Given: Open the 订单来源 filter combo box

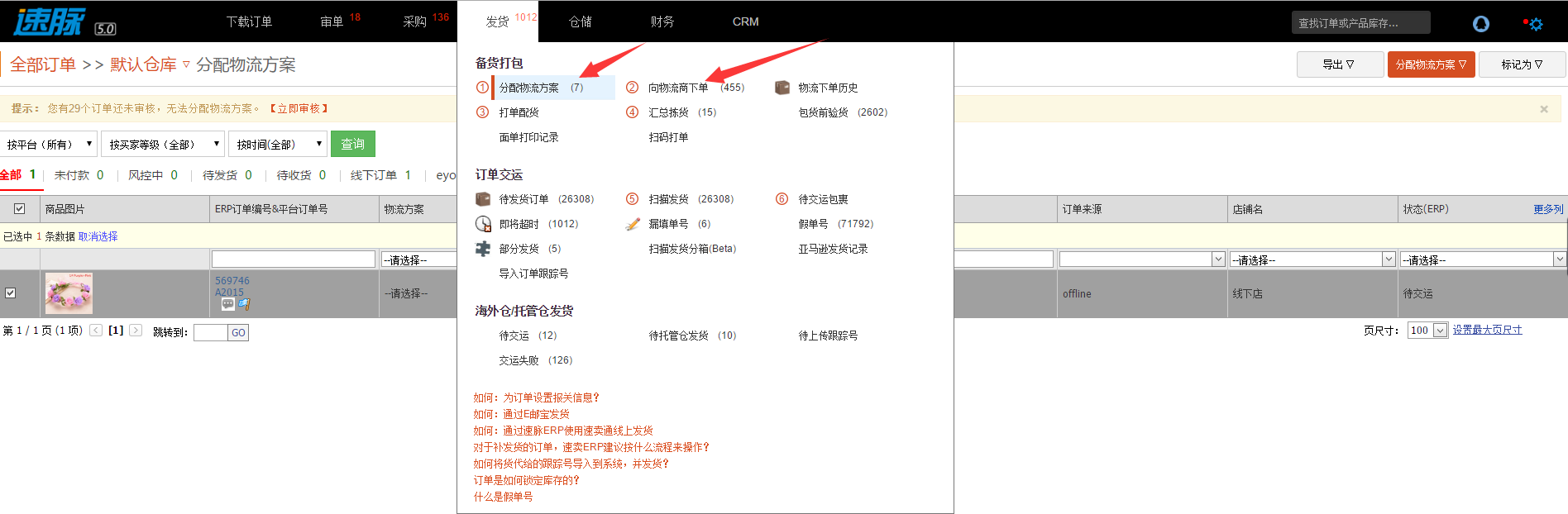Looking at the screenshot, I should click(1142, 259).
